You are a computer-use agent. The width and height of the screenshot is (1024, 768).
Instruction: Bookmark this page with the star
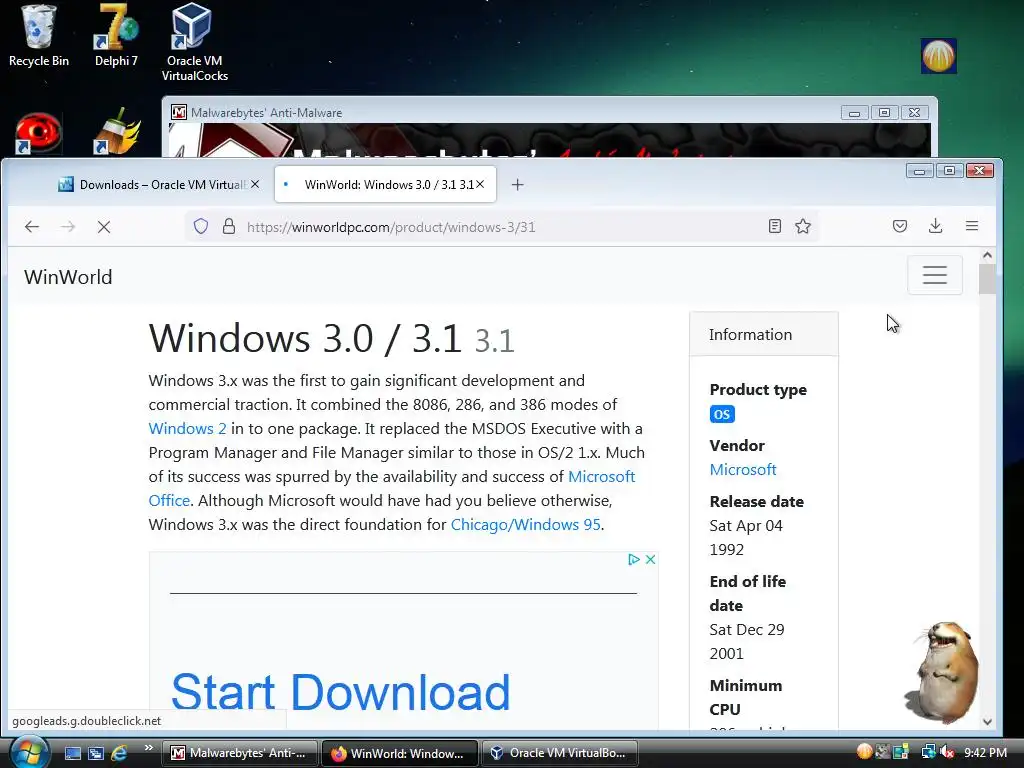(803, 227)
